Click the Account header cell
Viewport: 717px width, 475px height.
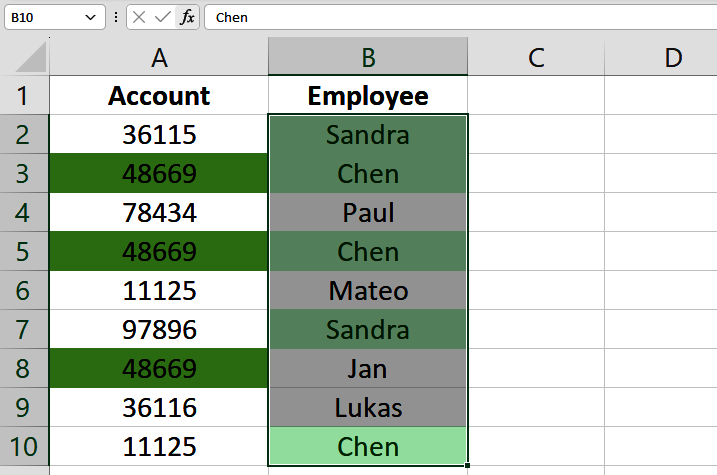159,96
